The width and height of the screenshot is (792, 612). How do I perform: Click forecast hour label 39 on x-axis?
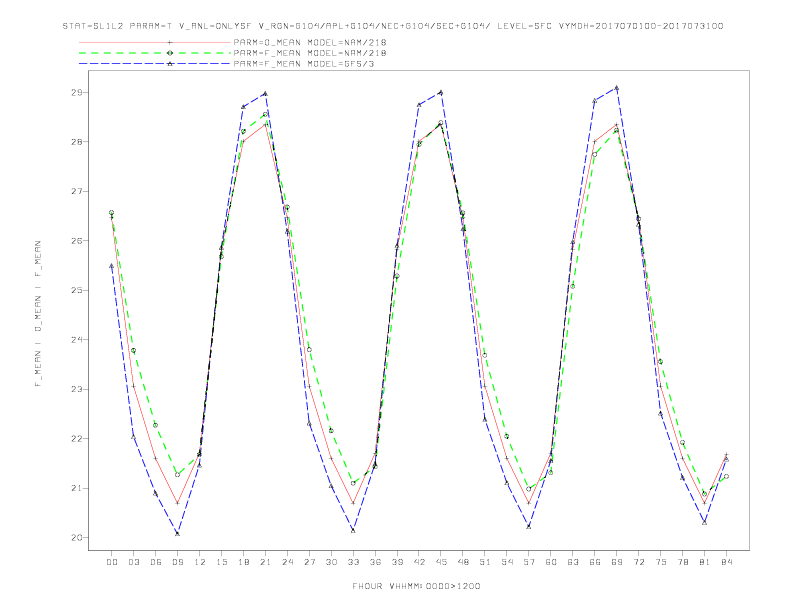tap(397, 562)
